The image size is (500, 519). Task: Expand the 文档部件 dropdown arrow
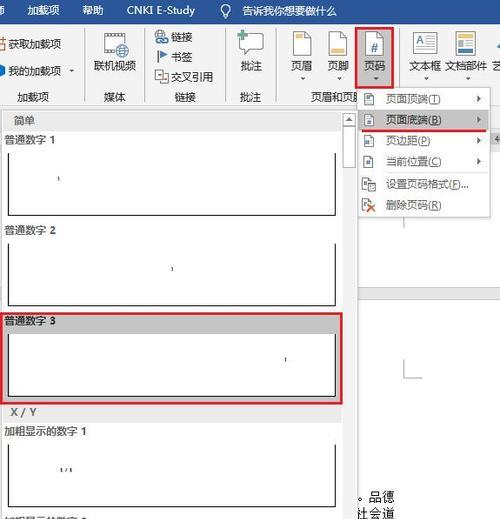[468, 79]
